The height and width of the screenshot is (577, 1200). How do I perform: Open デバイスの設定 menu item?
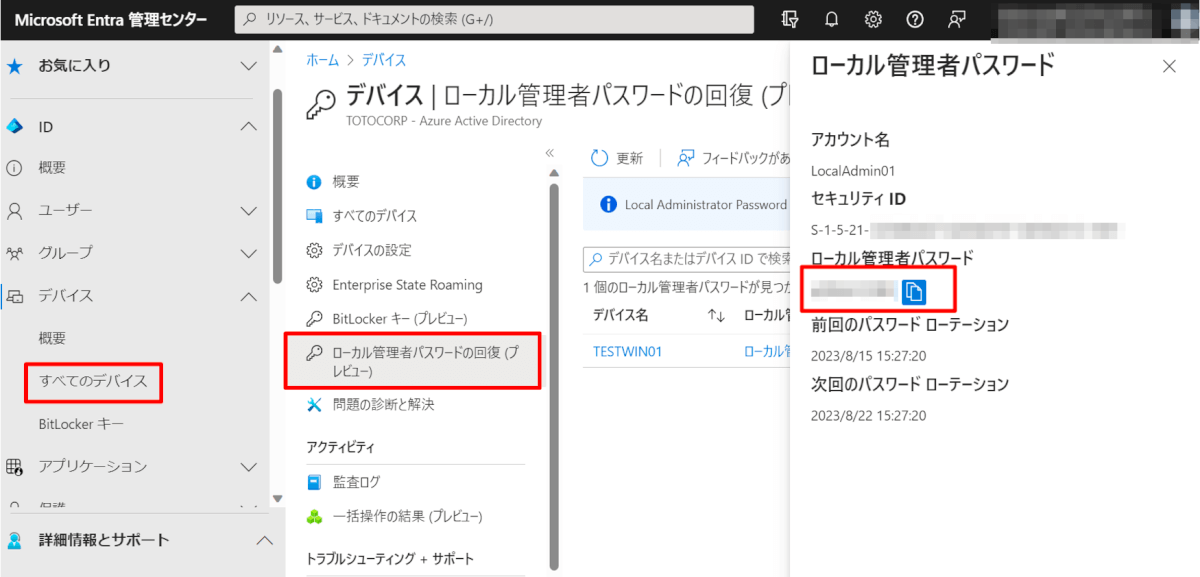tap(372, 250)
